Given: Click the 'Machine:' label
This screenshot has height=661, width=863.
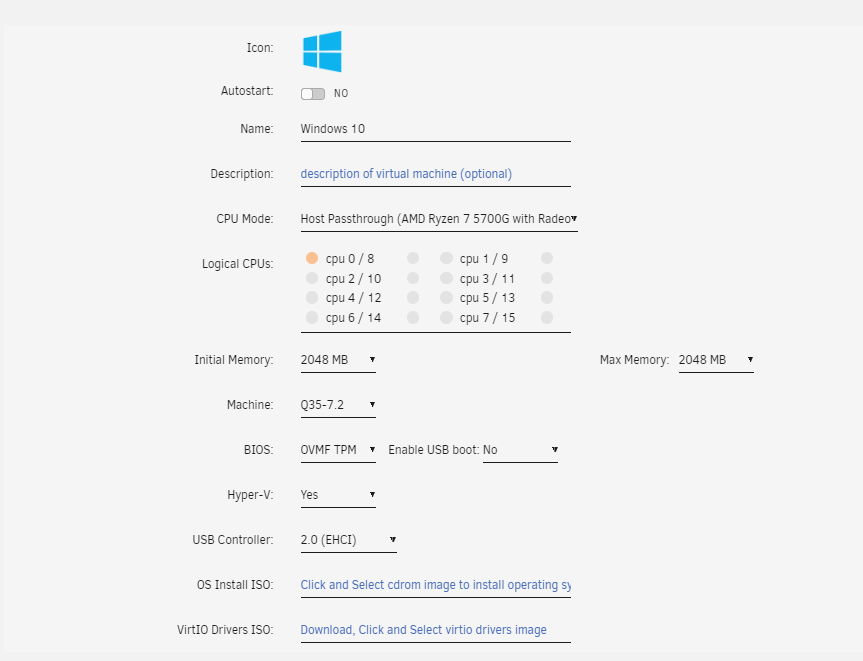Looking at the screenshot, I should point(250,405).
